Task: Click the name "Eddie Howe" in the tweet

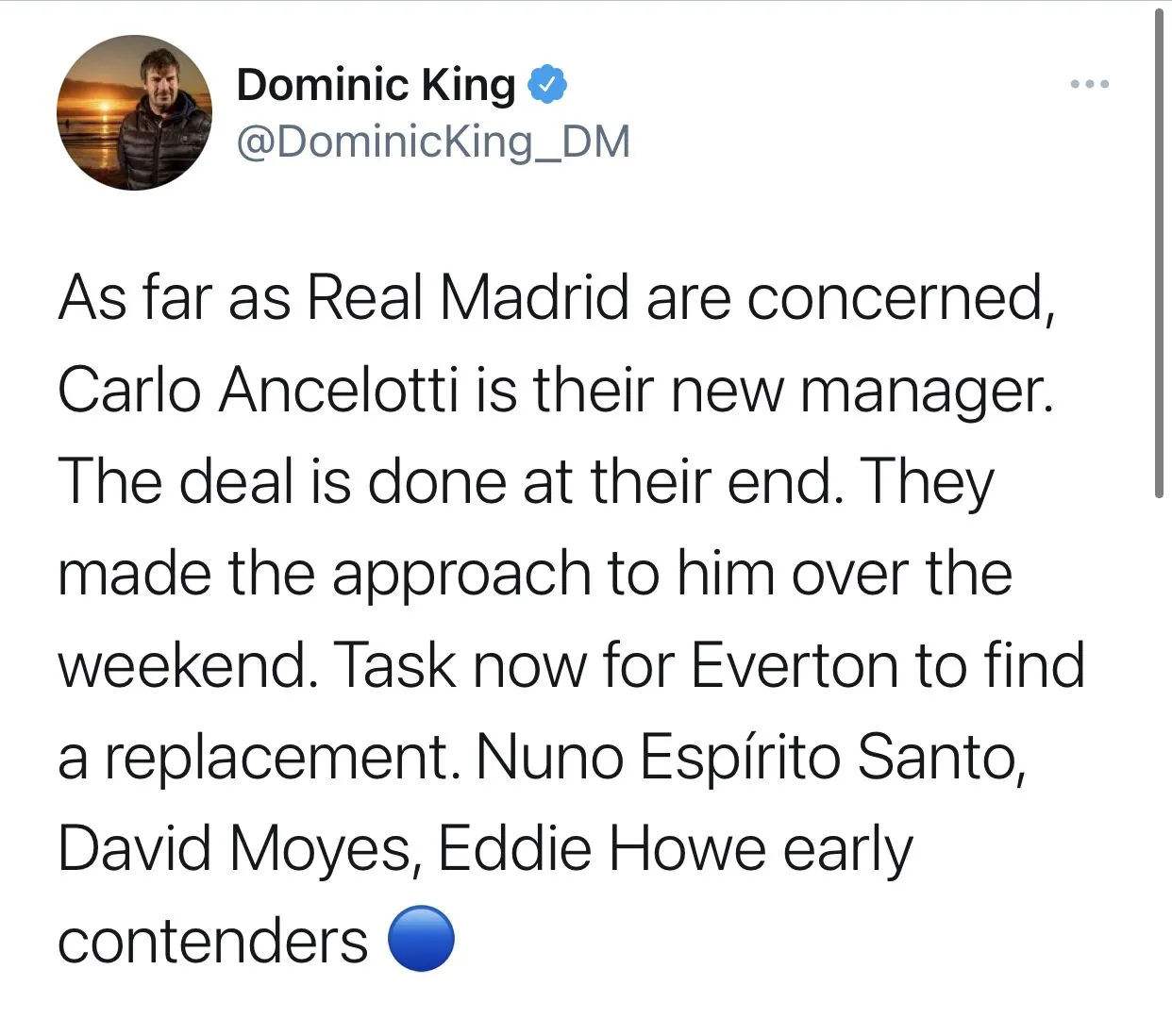Action: point(602,849)
